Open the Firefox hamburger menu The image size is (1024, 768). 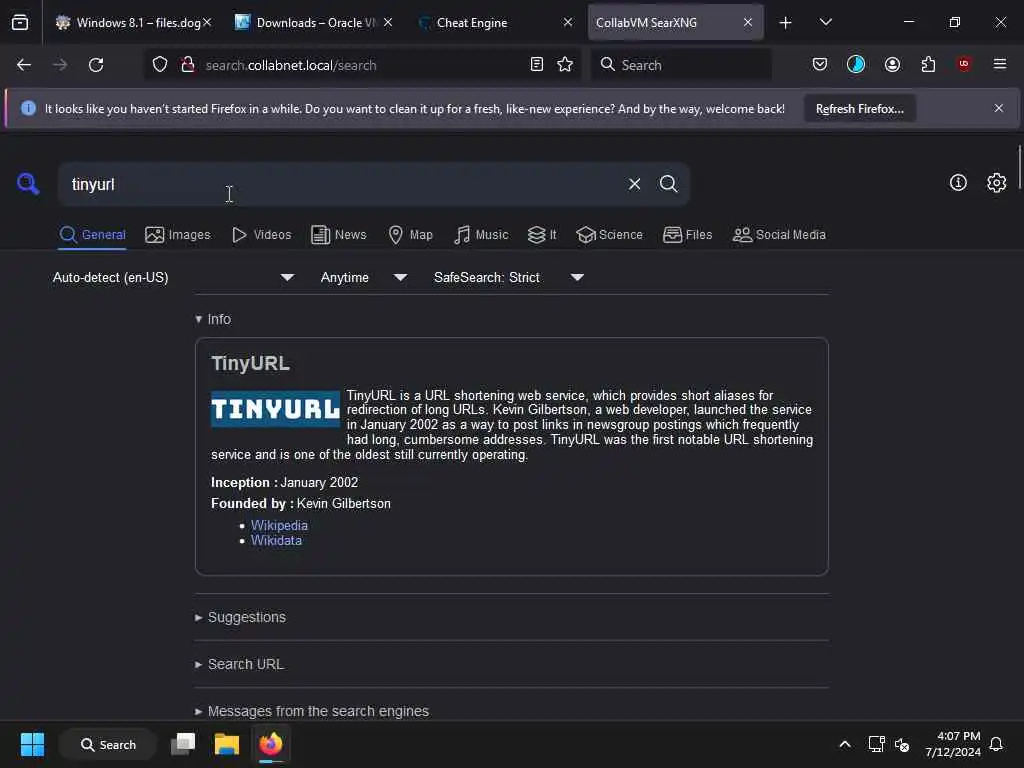1000,64
